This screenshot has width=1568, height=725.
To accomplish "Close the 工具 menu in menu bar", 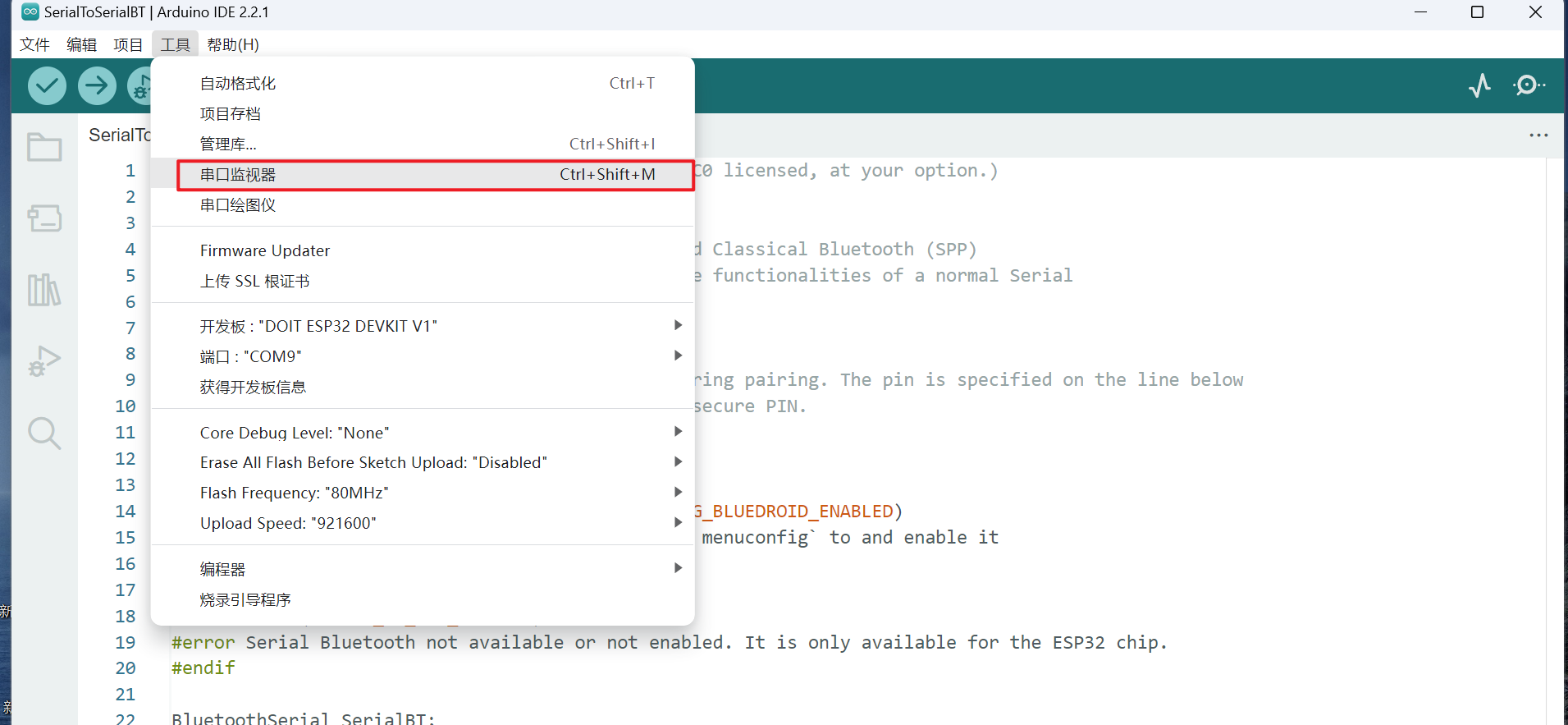I will point(175,44).
